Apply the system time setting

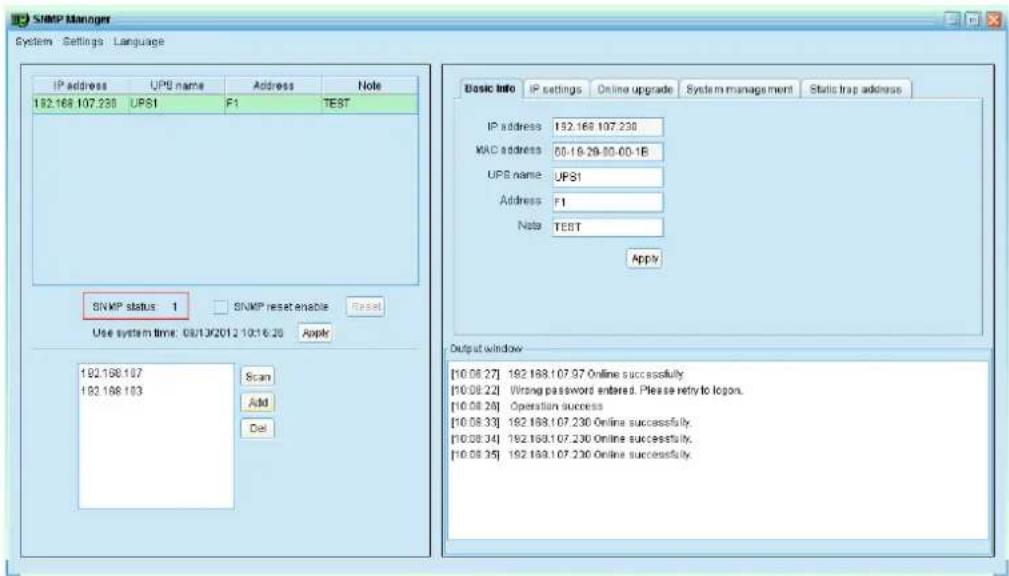coord(315,333)
